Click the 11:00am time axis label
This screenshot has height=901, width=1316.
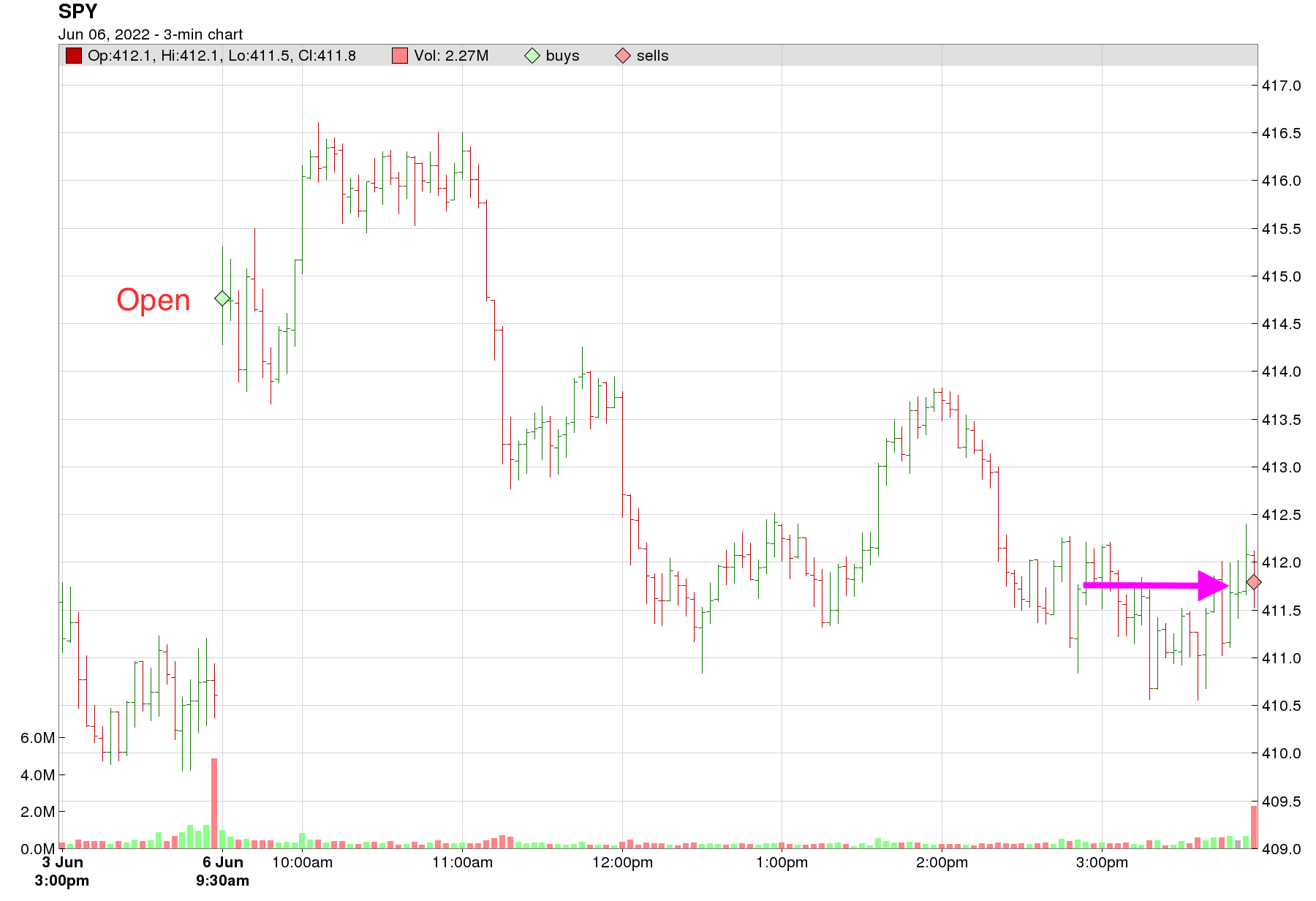(462, 862)
